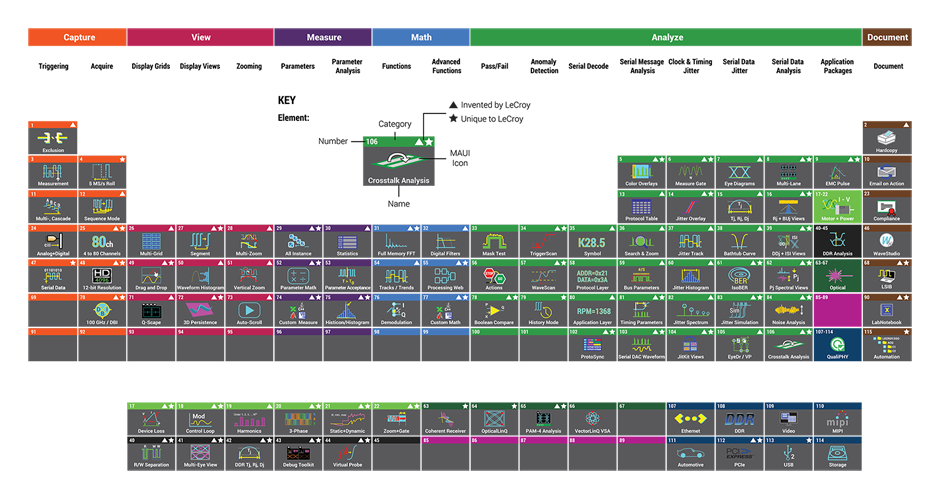The width and height of the screenshot is (940, 499).
Task: Open the K28.5 Symbol element
Action: (x=592, y=242)
